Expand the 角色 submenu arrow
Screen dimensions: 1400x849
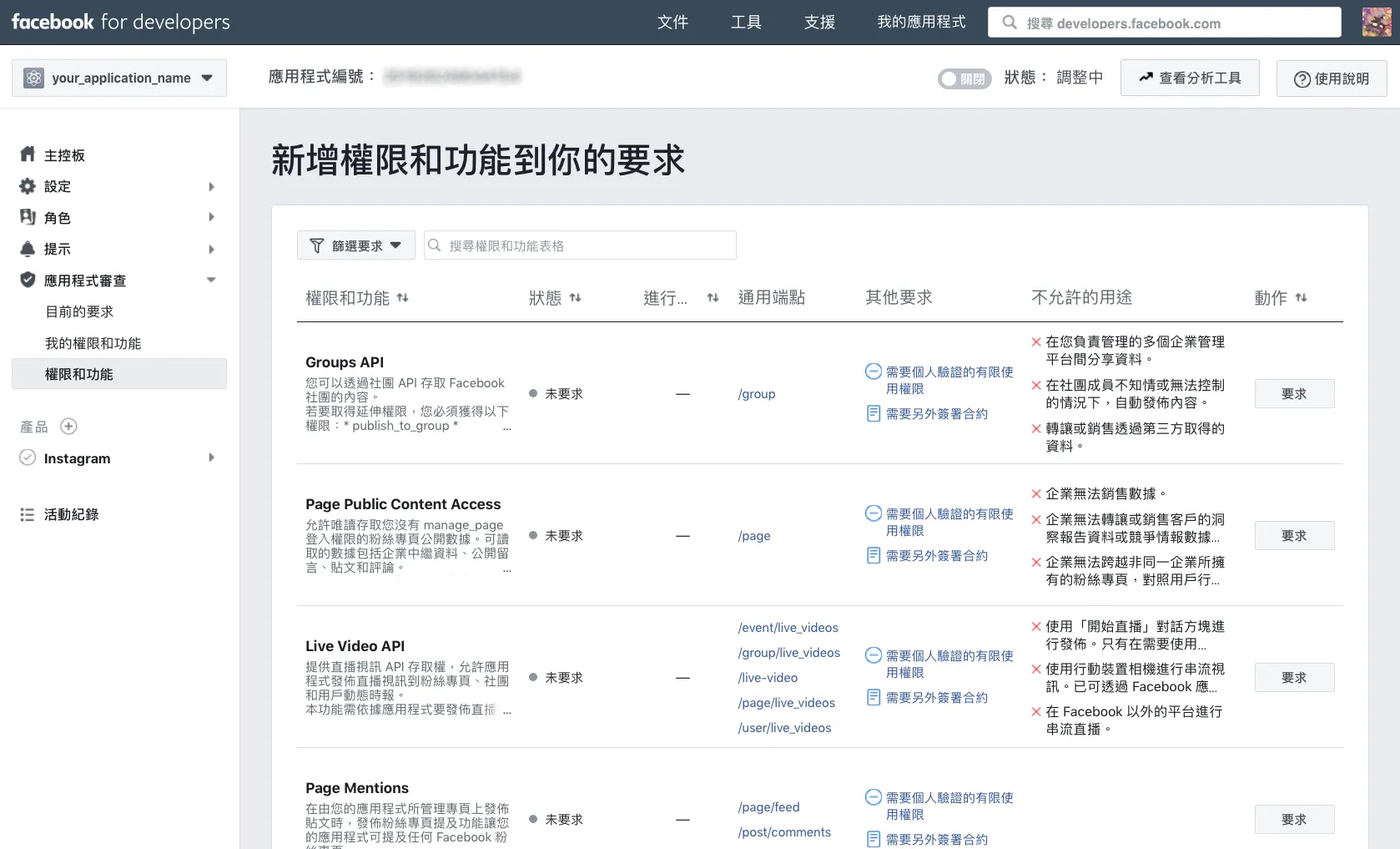pos(212,217)
